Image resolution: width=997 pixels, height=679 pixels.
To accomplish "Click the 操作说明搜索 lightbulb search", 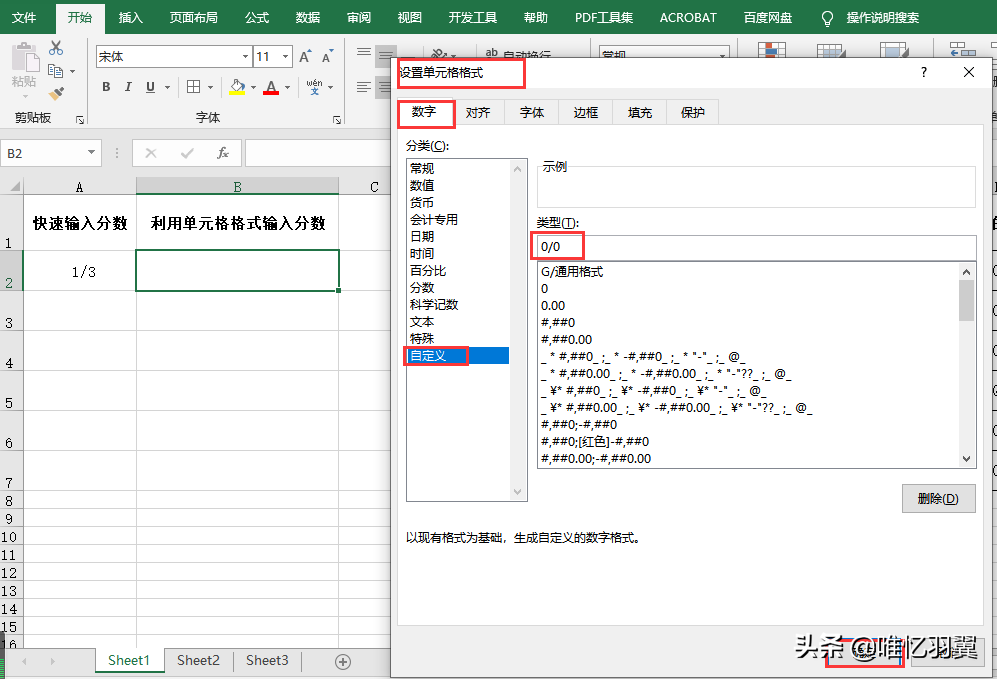I will point(870,18).
